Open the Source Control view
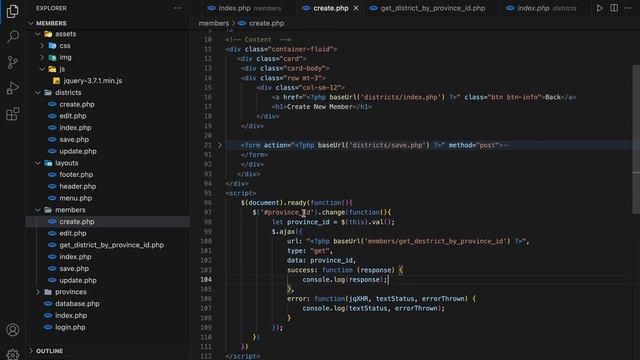 [13, 62]
